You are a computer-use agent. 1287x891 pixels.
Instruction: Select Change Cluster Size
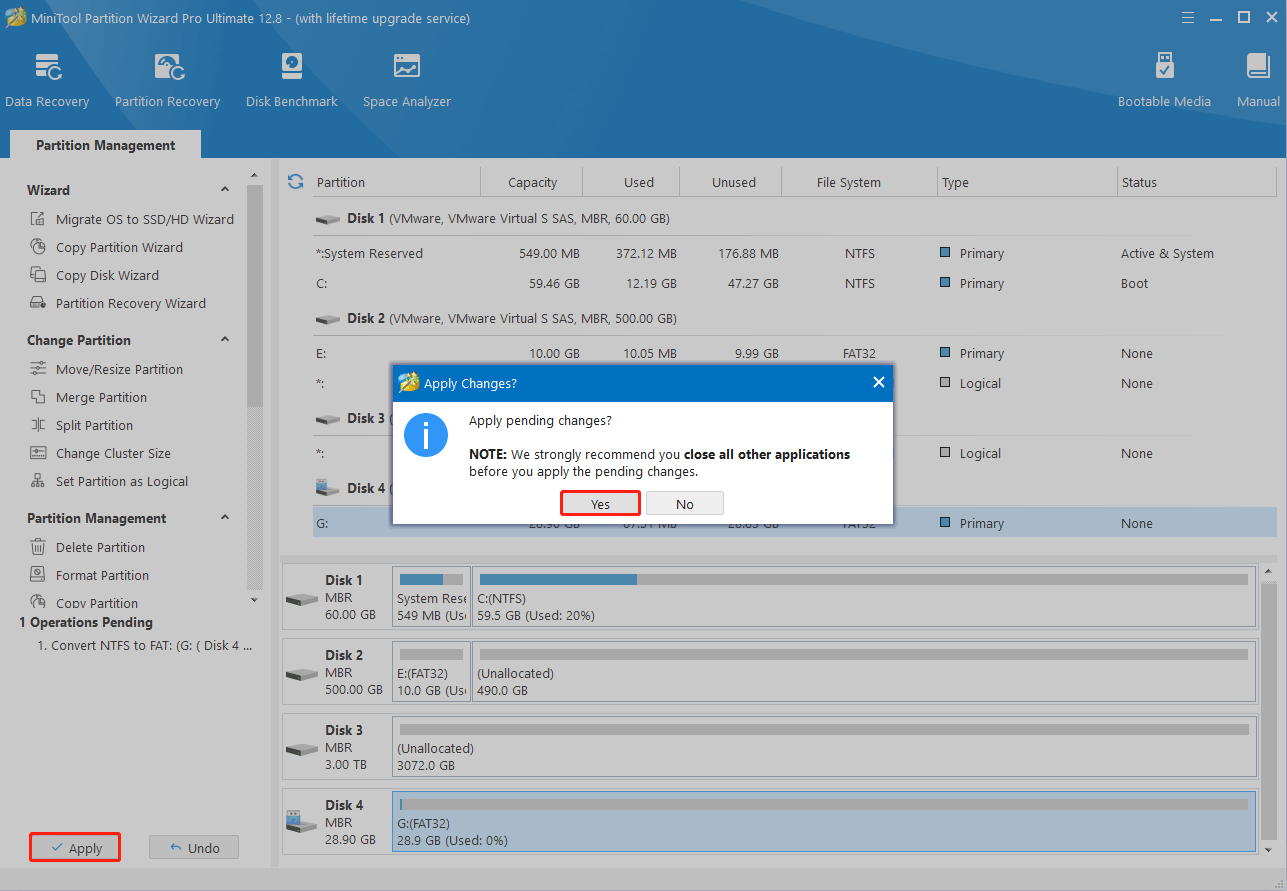pyautogui.click(x=101, y=453)
